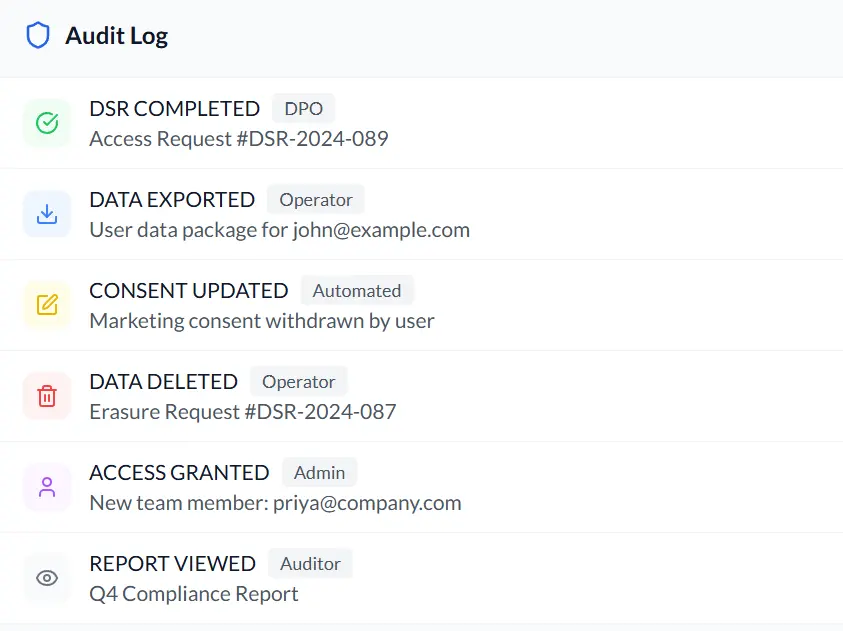Select the Audit Log header text

click(x=117, y=35)
